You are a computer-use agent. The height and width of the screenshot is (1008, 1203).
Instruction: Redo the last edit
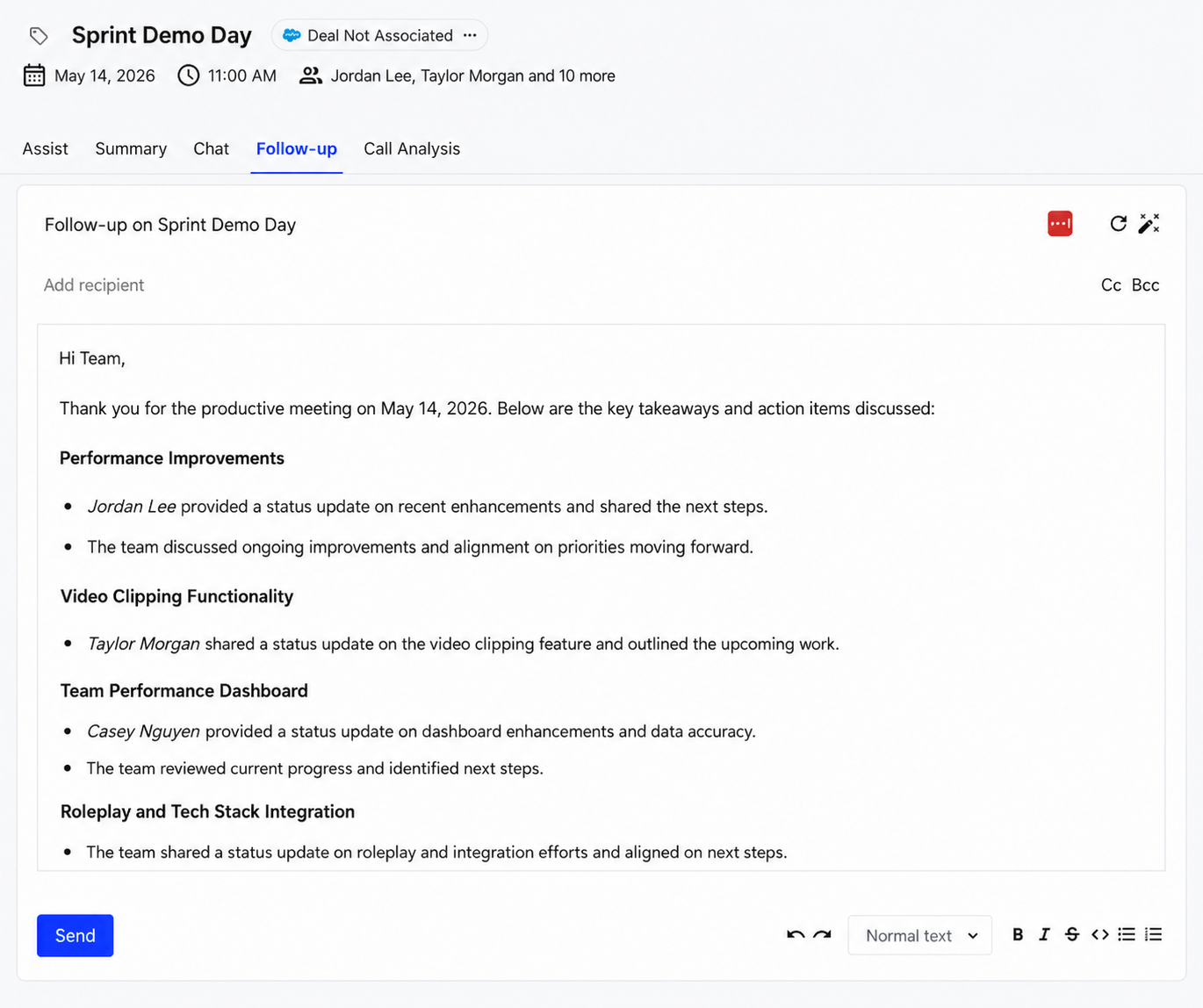(822, 935)
